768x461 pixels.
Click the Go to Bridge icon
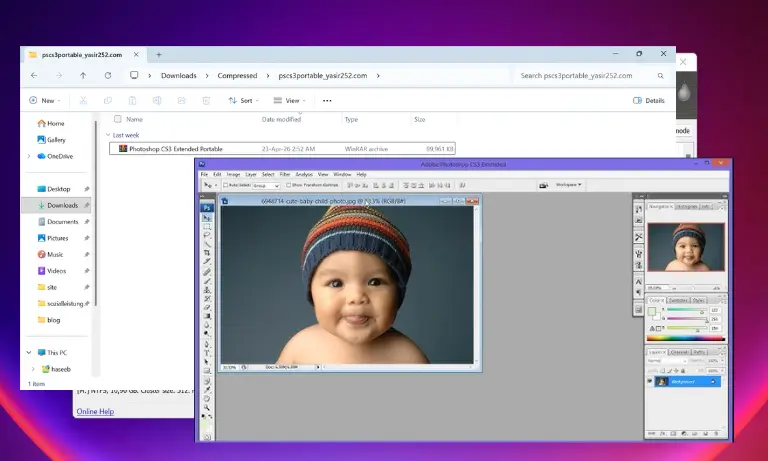[x=543, y=185]
